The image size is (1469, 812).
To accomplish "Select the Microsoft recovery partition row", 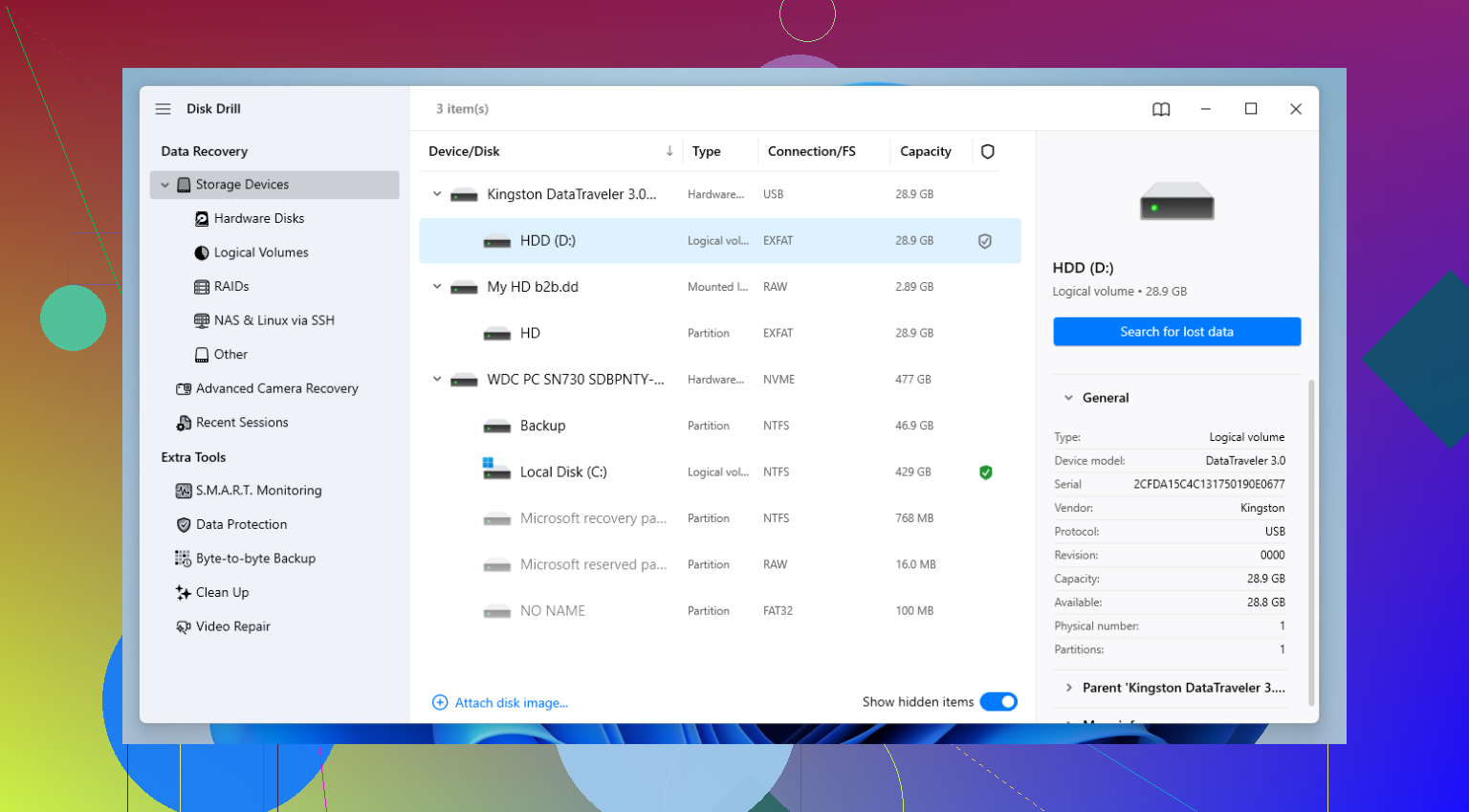I will tap(719, 518).
